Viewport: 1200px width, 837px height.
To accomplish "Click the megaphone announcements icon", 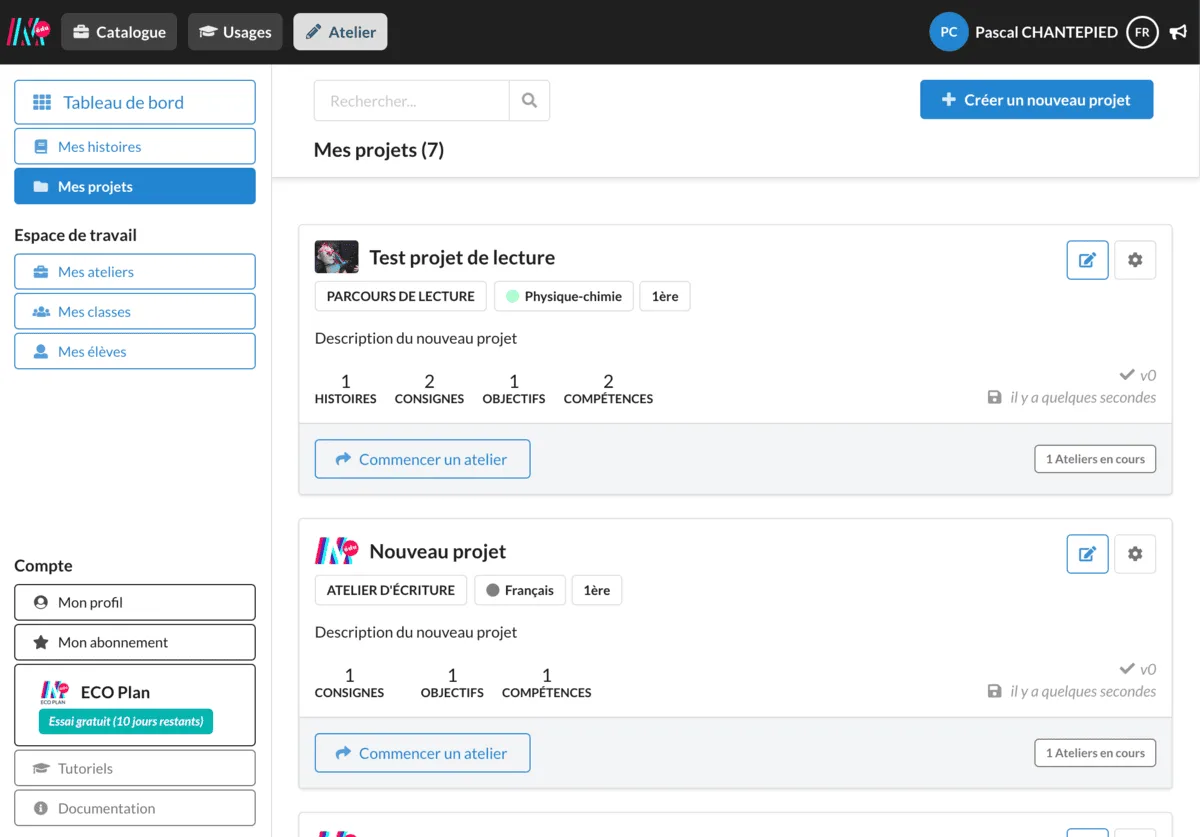I will point(1178,32).
